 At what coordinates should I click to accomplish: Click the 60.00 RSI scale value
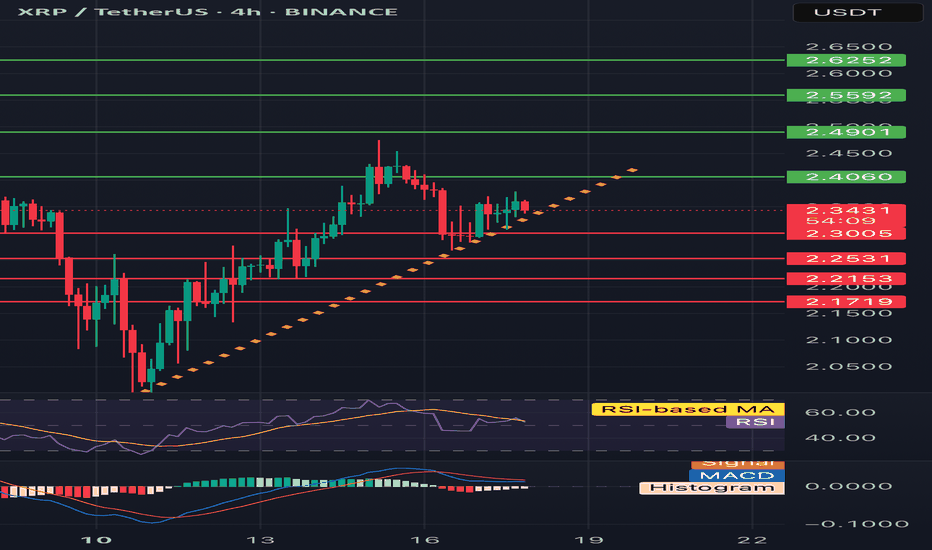coord(840,412)
